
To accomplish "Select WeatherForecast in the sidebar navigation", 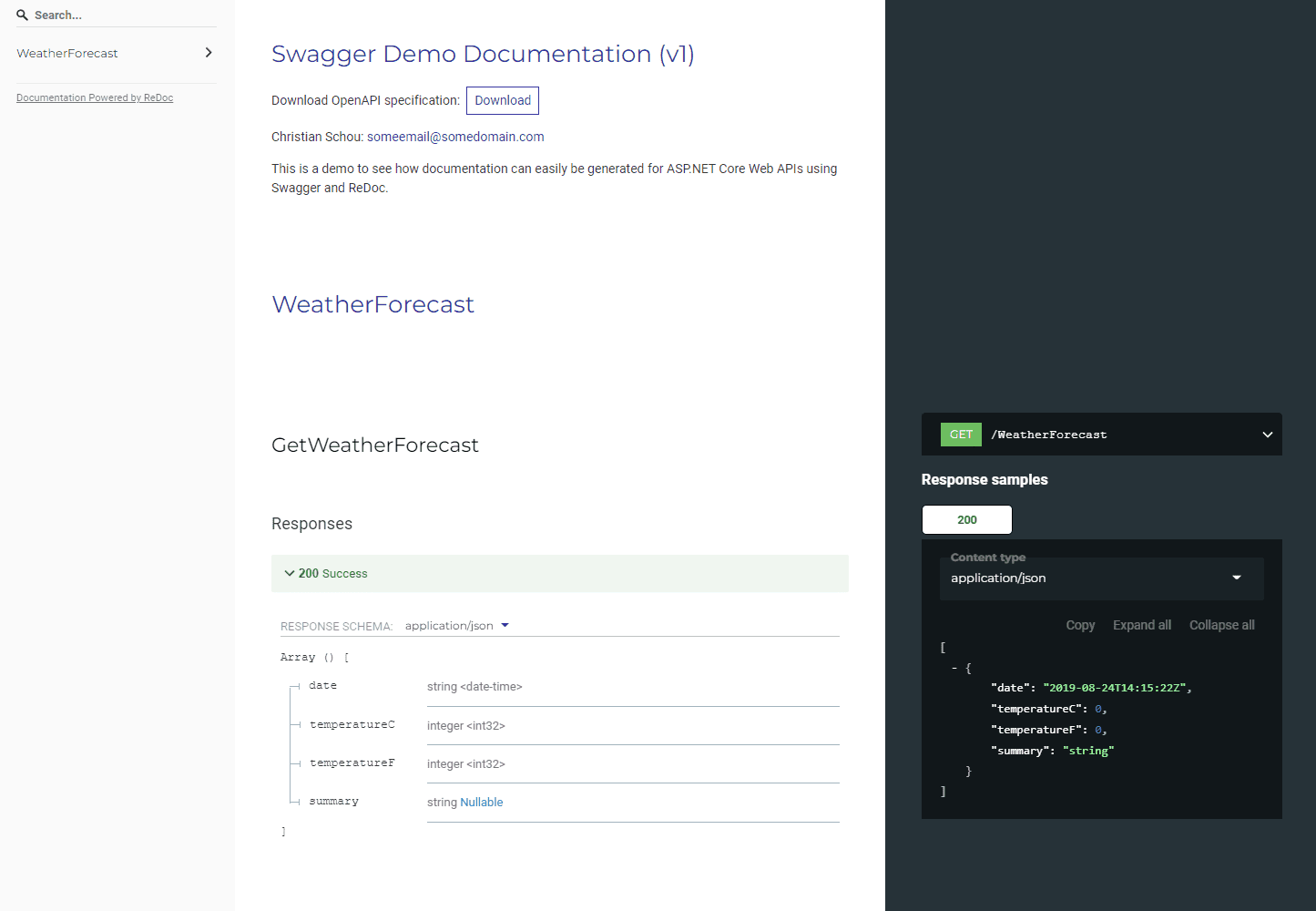I will [x=67, y=53].
